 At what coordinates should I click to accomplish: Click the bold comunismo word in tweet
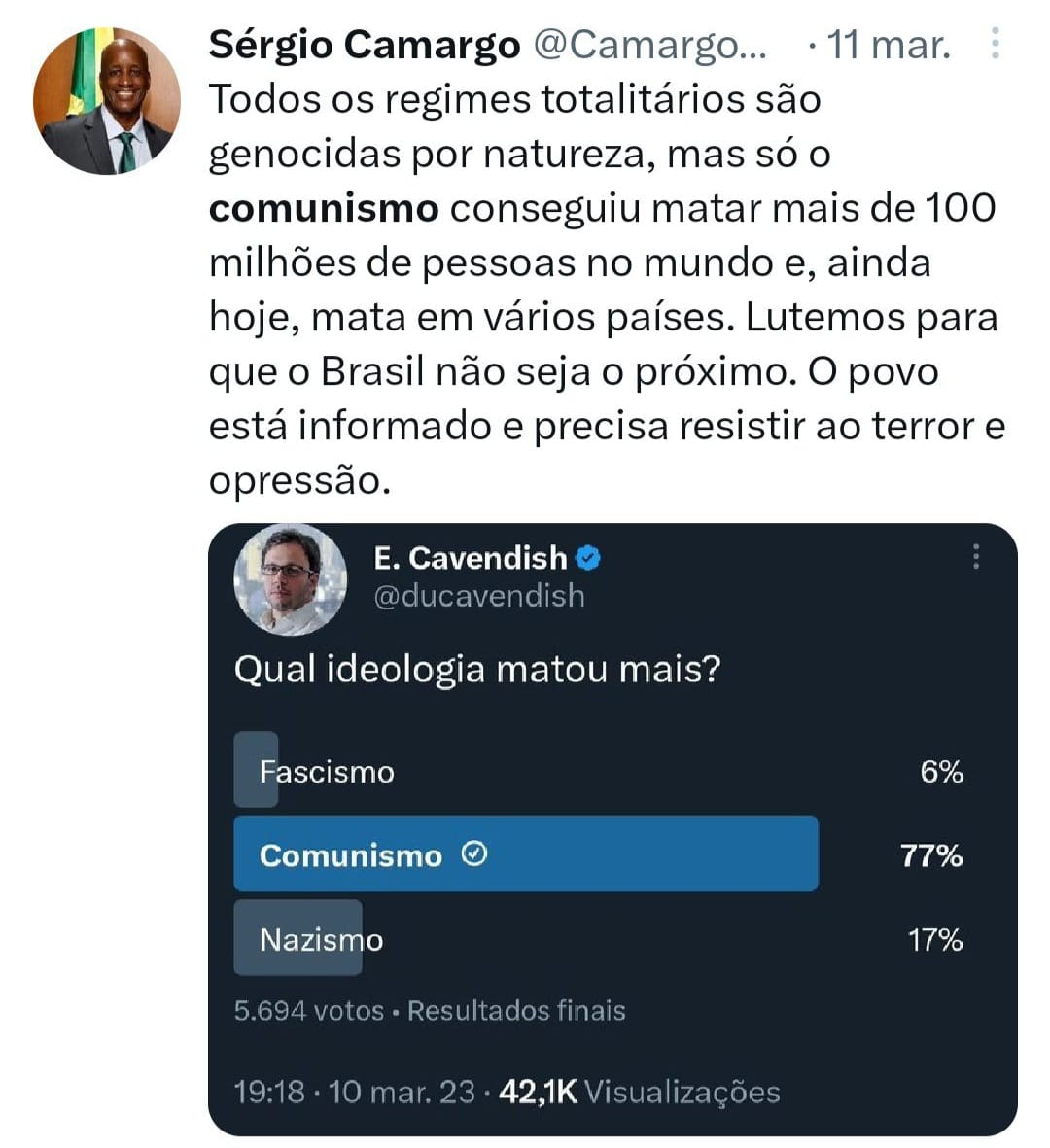[x=324, y=209]
